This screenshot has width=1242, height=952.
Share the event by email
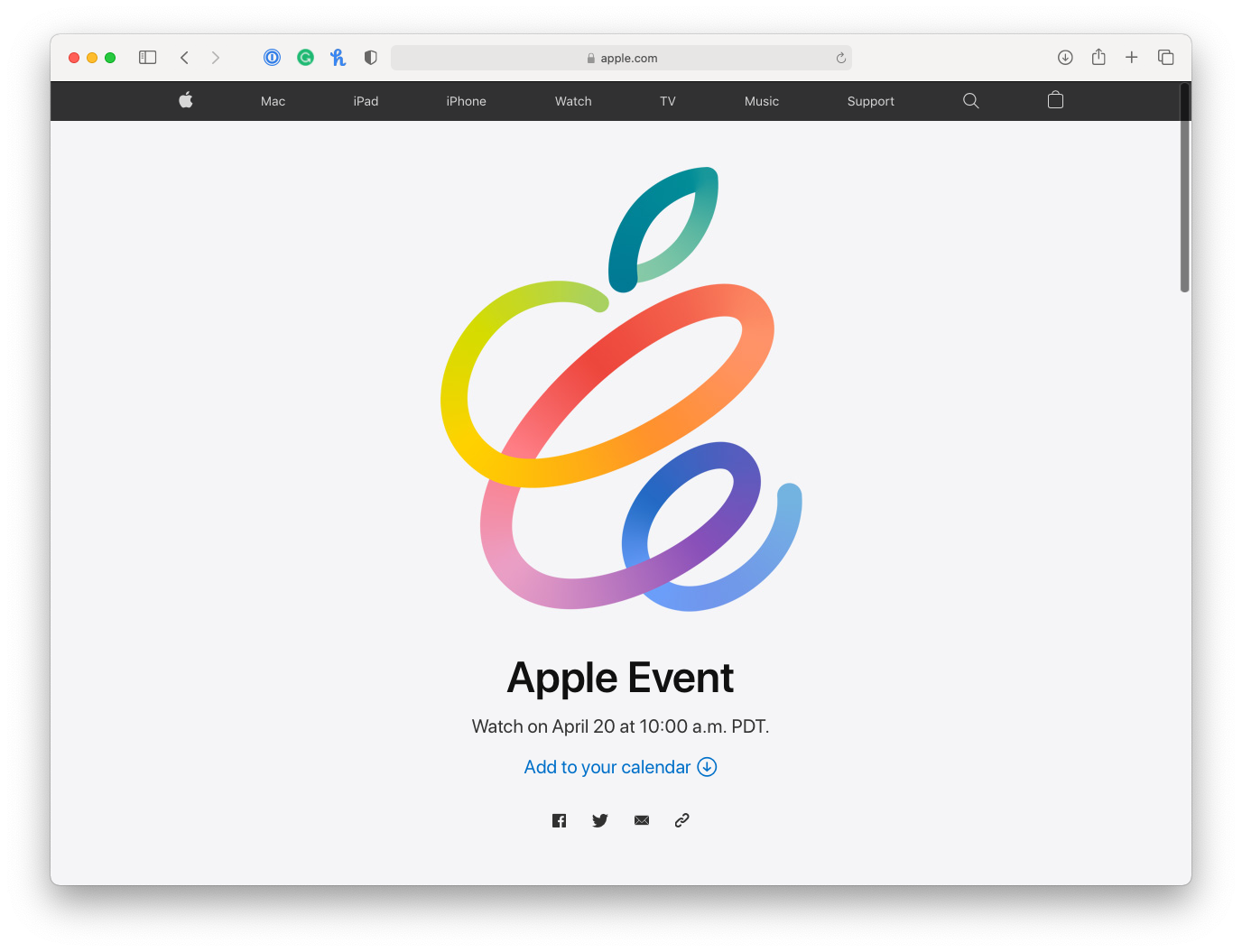point(642,820)
